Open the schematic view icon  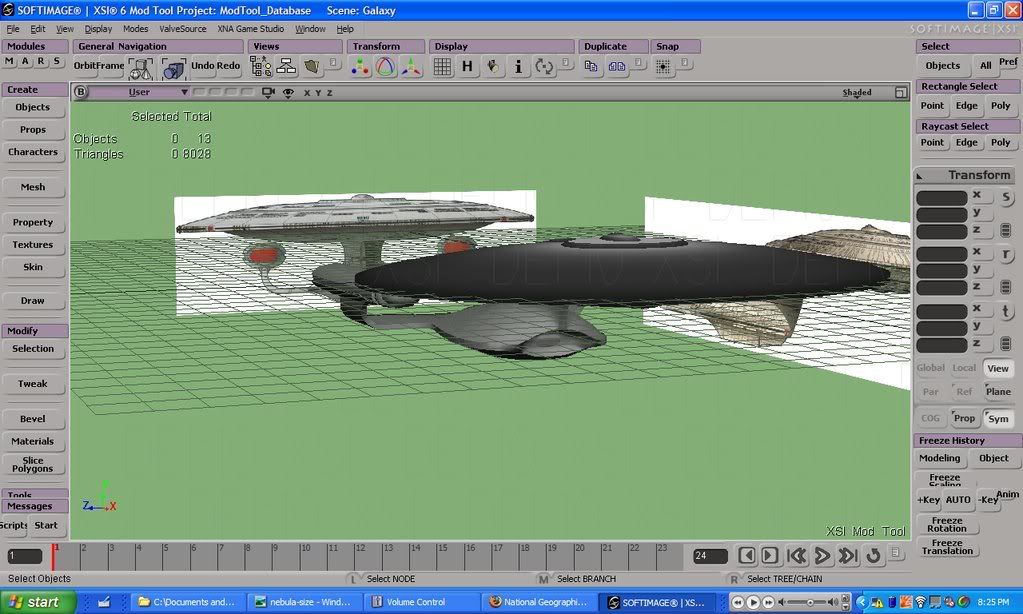286,67
